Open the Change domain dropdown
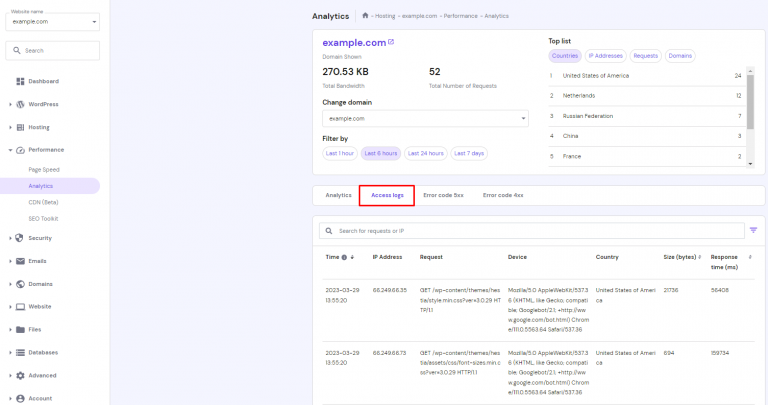This screenshot has height=405, width=768. click(x=425, y=118)
